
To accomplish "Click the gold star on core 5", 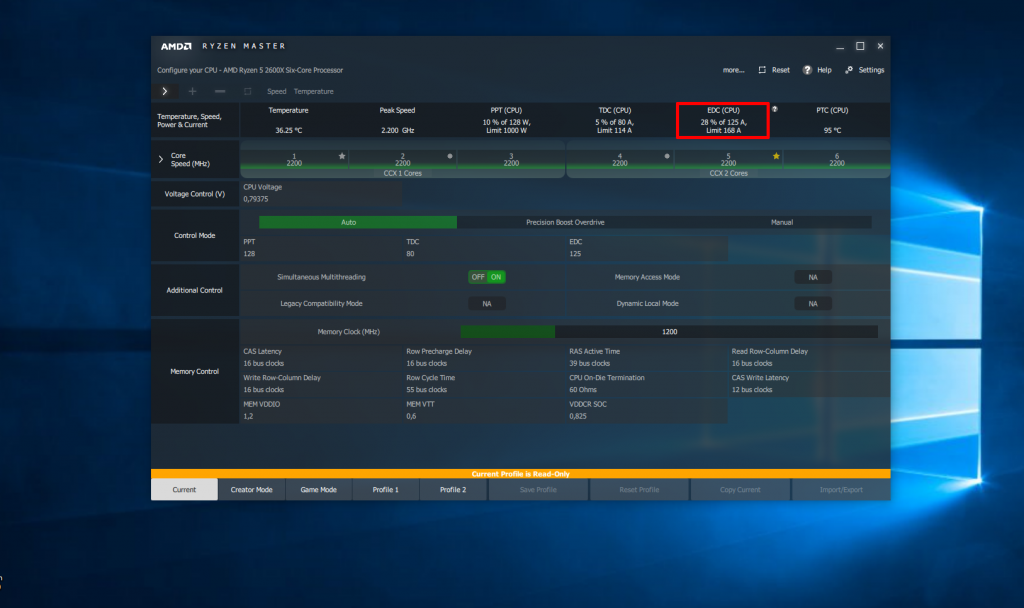I will 776,156.
